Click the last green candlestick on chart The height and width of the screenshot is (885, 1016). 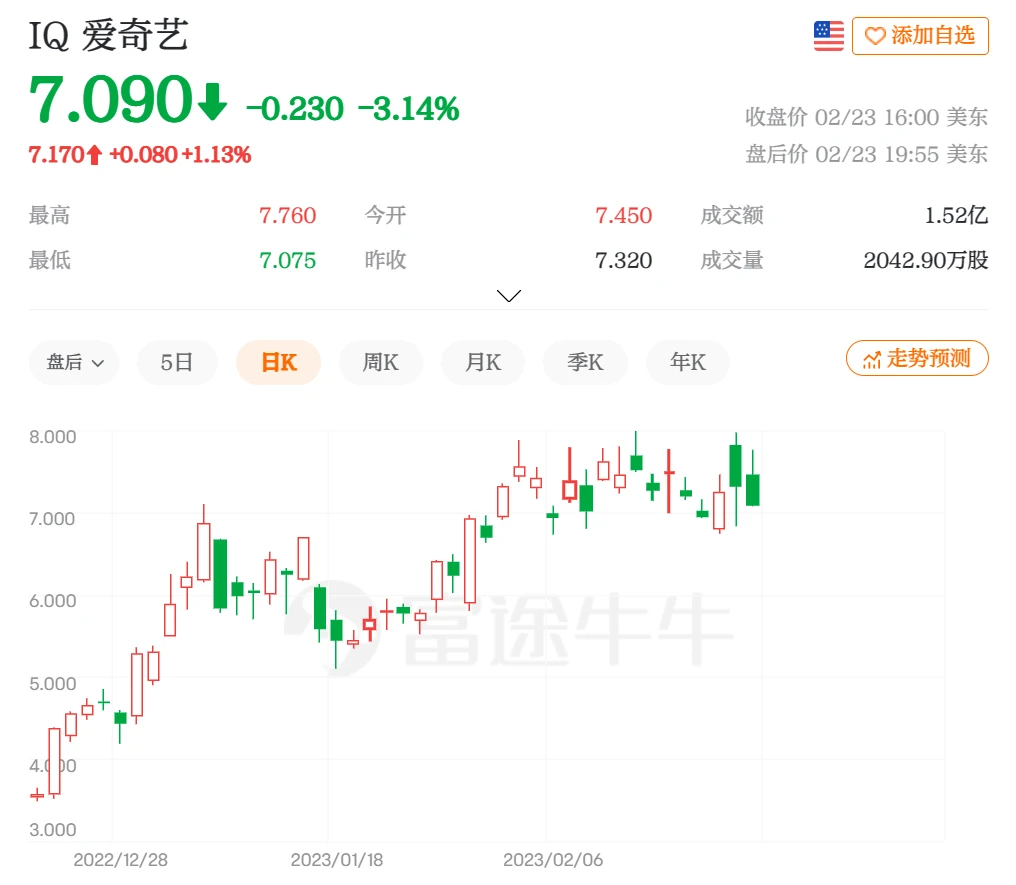752,490
